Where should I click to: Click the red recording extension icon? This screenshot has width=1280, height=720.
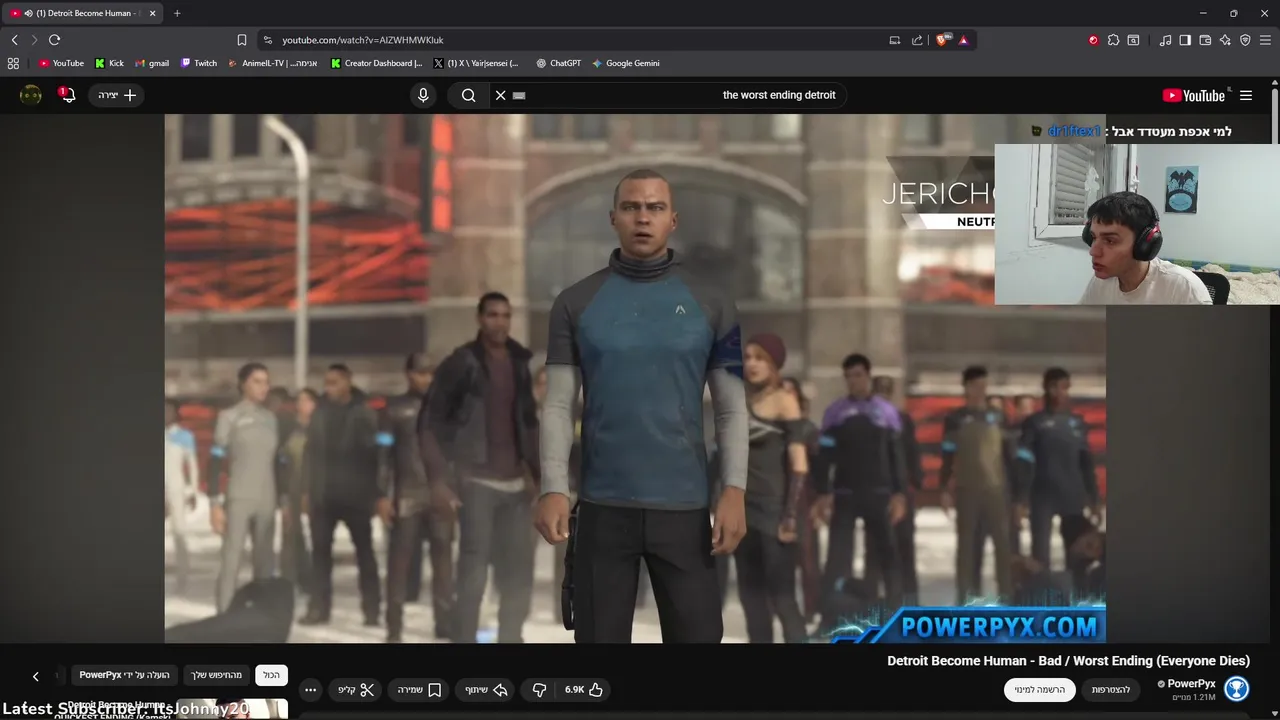pyautogui.click(x=1093, y=40)
